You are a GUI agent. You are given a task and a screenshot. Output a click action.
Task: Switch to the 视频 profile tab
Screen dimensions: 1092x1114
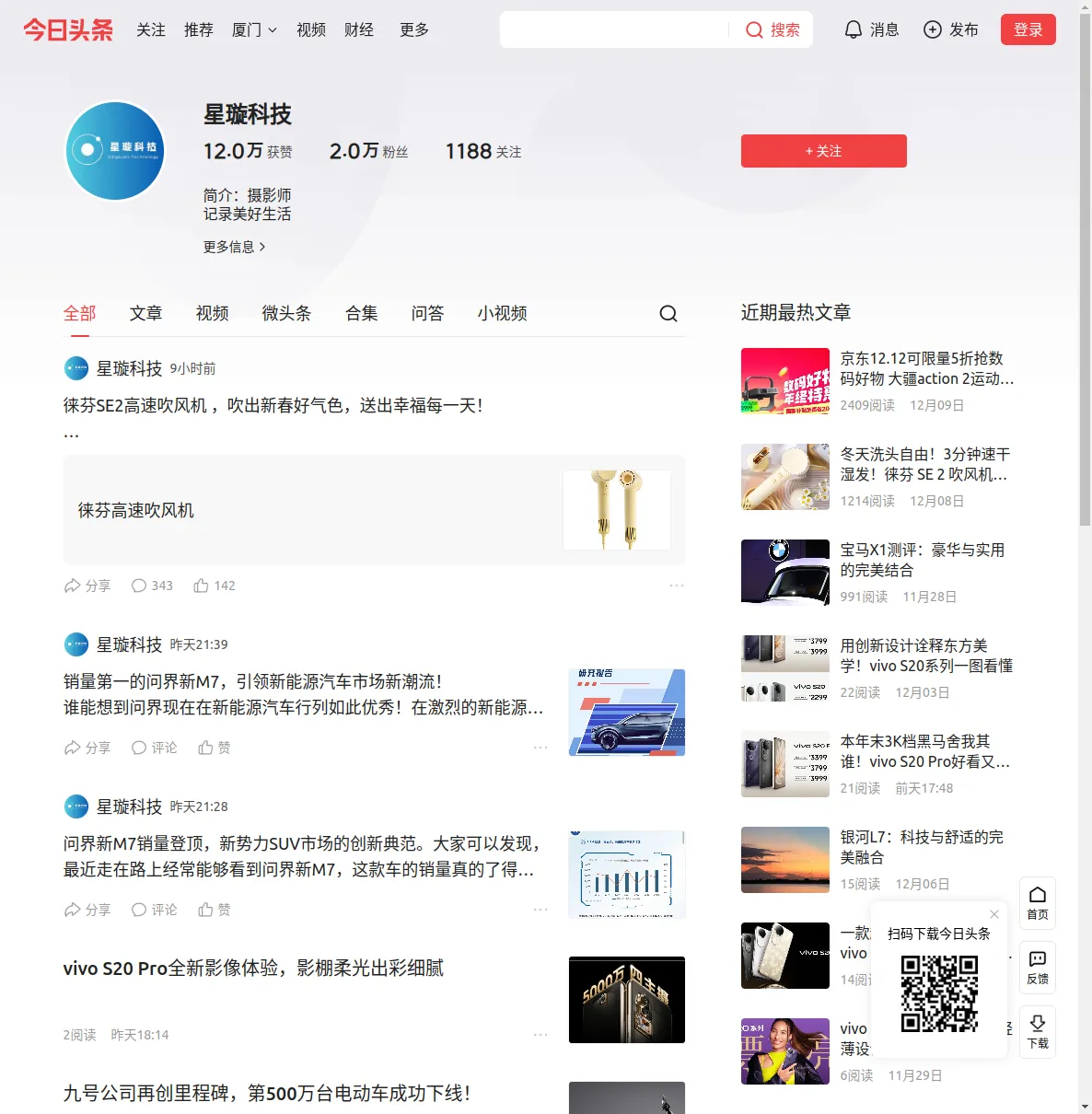[212, 313]
